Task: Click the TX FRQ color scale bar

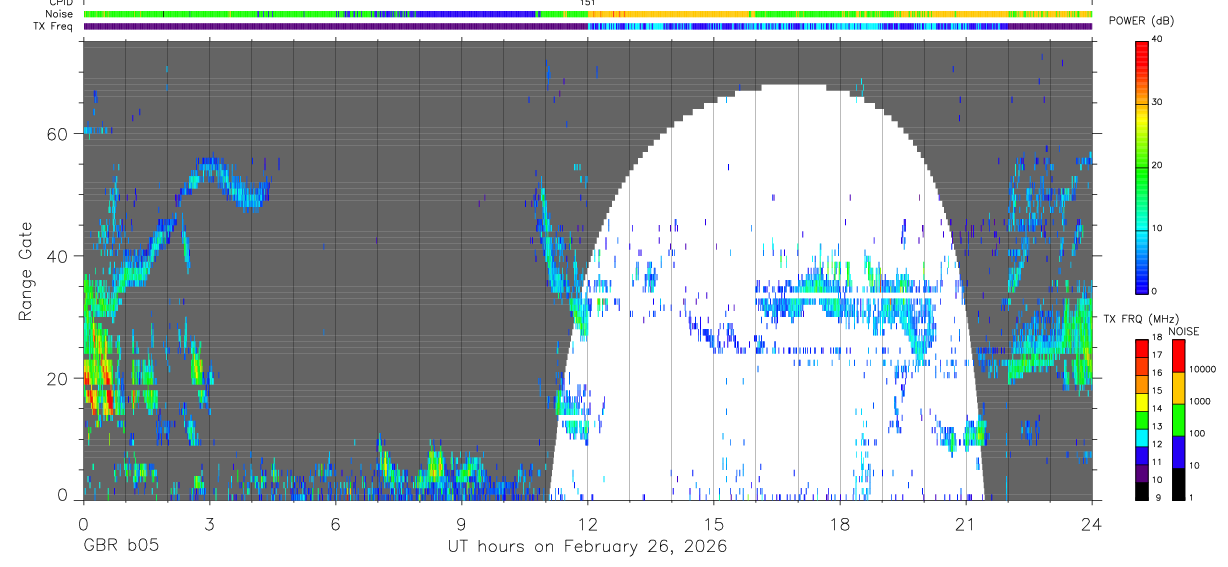Action: point(1142,419)
